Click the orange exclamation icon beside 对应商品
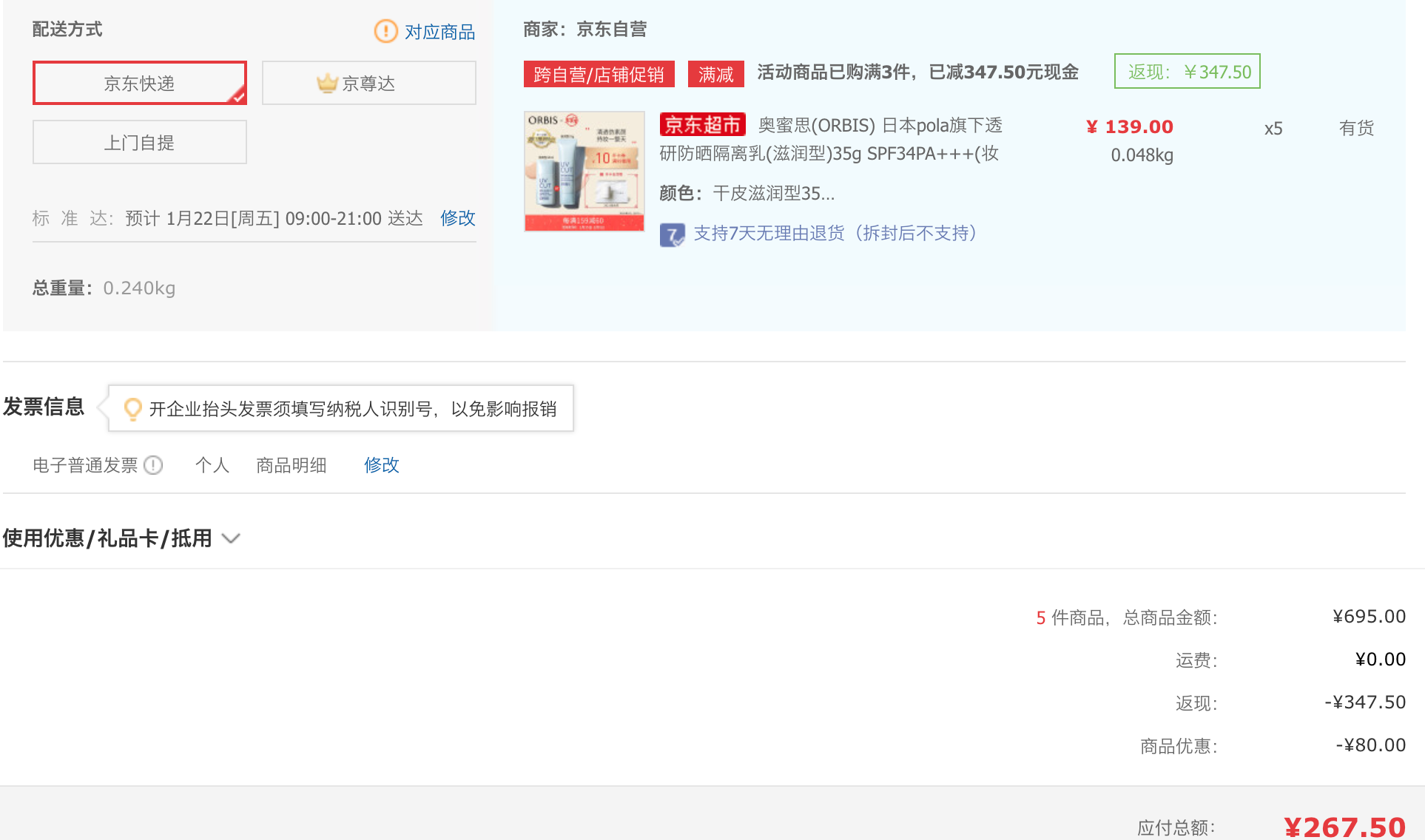 [385, 31]
